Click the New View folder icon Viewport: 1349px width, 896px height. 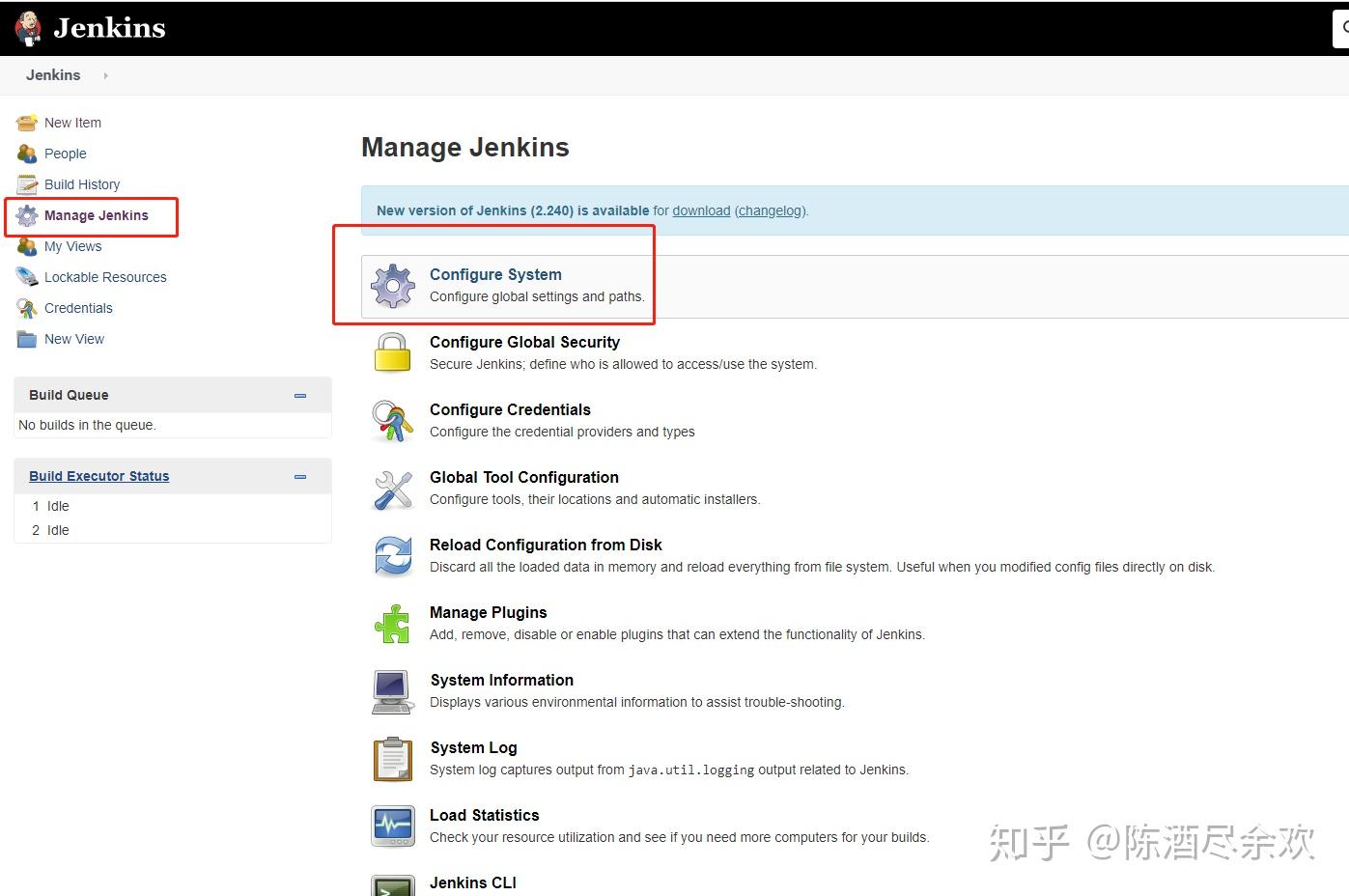(27, 339)
